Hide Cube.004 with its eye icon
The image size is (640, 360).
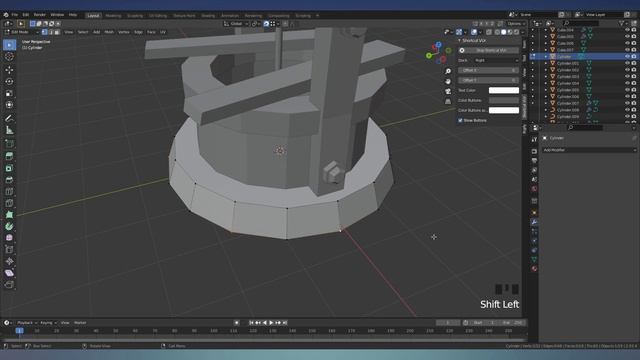[627, 30]
